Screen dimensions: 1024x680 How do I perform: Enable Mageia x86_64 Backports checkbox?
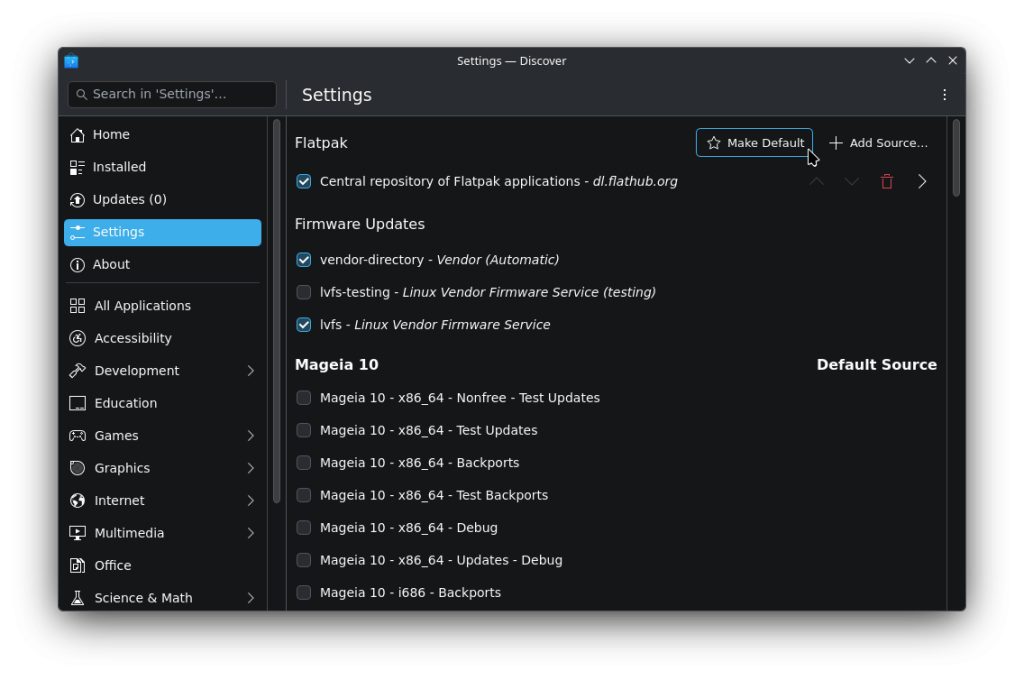(x=304, y=463)
